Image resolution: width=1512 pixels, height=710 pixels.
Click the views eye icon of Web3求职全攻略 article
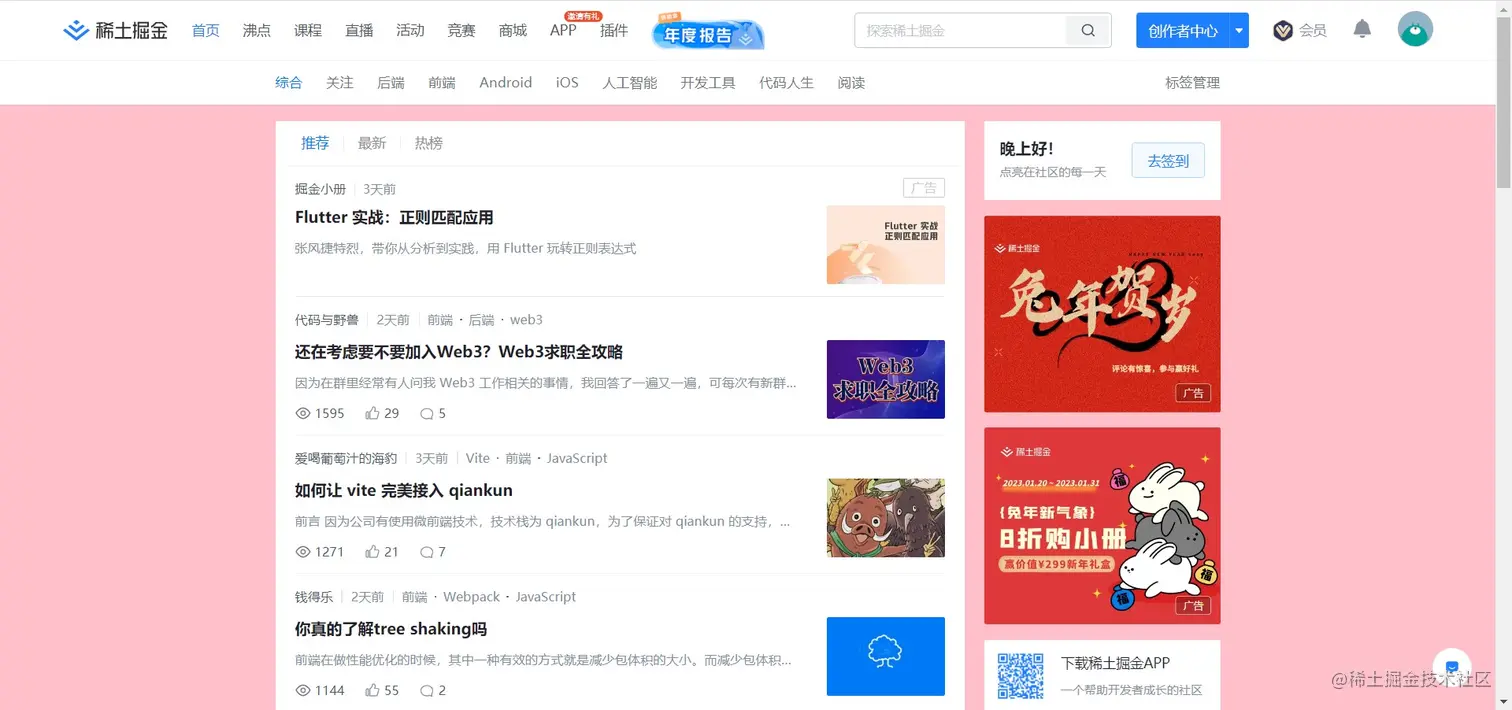[x=303, y=413]
